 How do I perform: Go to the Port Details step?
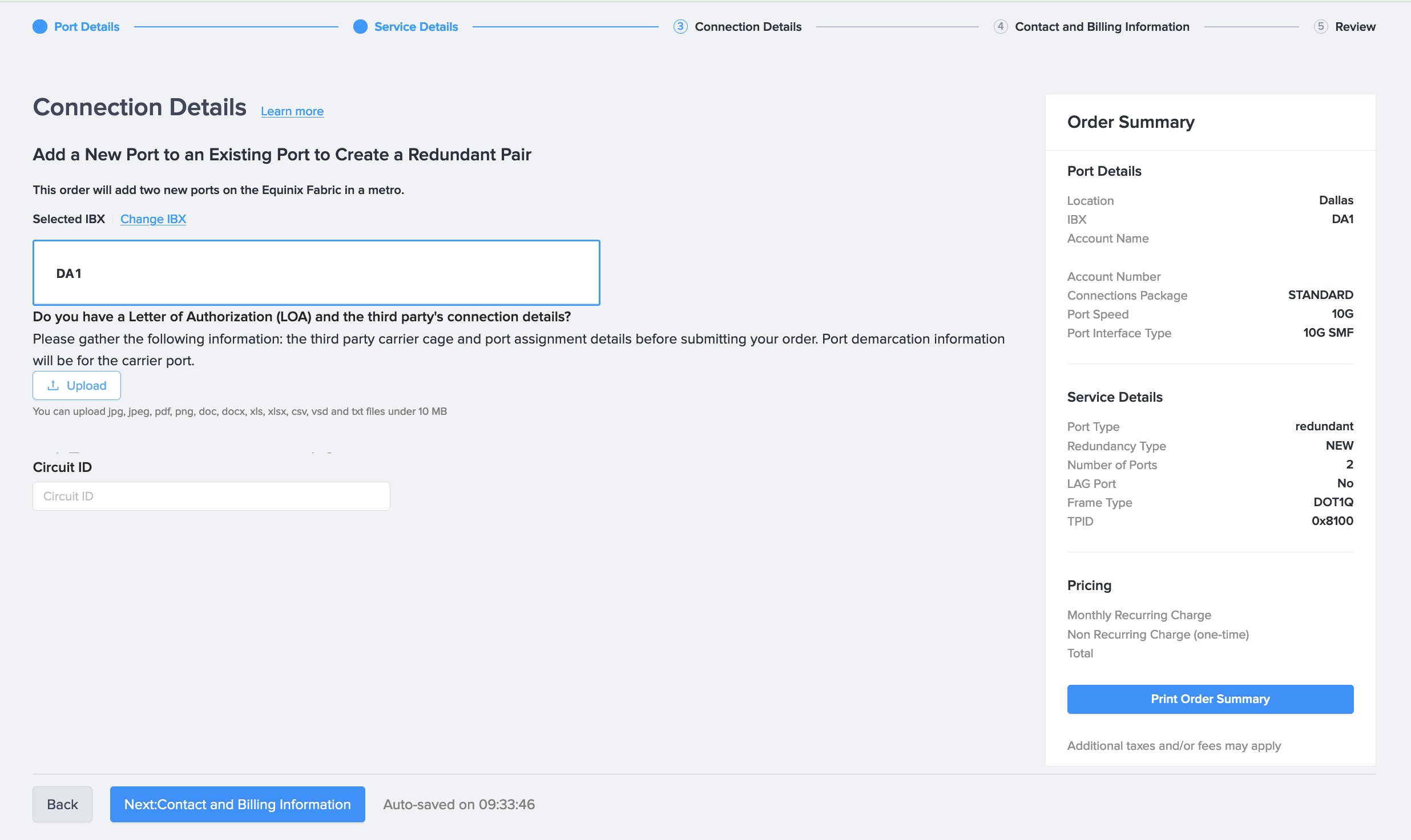[x=87, y=27]
